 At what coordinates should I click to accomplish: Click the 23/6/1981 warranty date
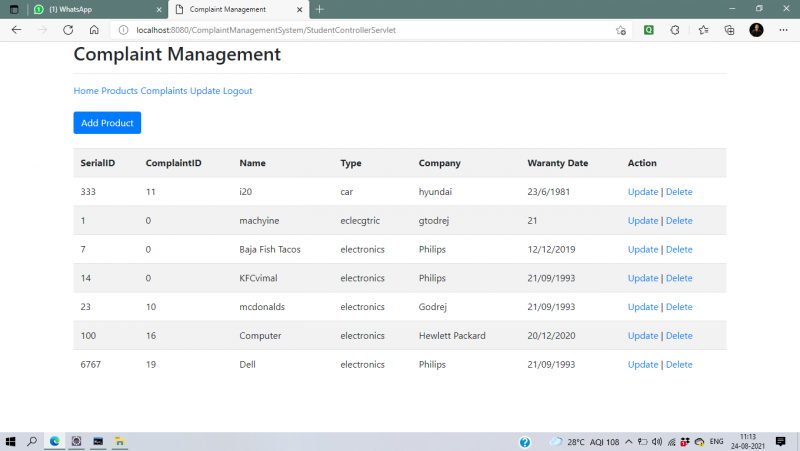click(x=548, y=192)
